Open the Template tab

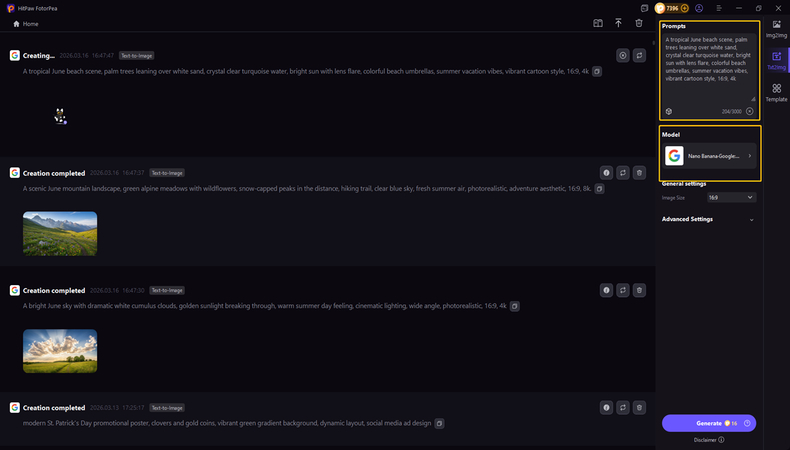coord(777,93)
